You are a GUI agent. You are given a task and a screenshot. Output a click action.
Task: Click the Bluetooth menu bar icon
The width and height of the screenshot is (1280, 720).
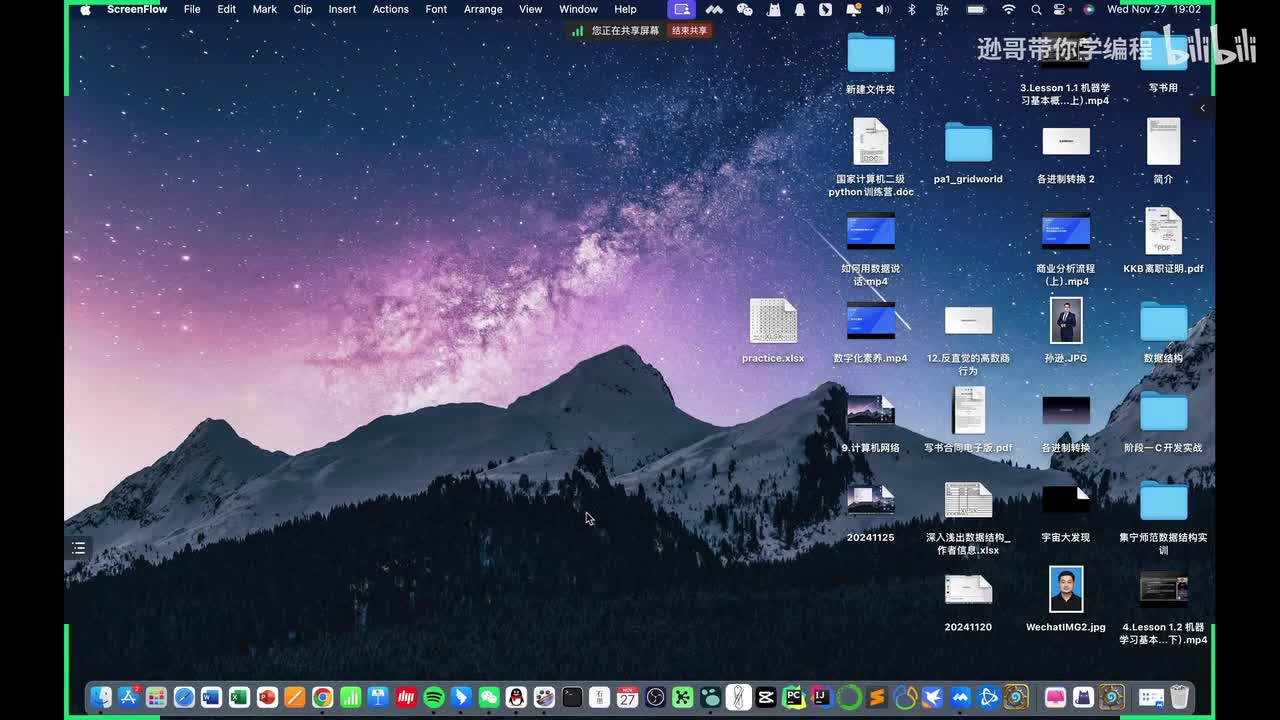tap(911, 9)
